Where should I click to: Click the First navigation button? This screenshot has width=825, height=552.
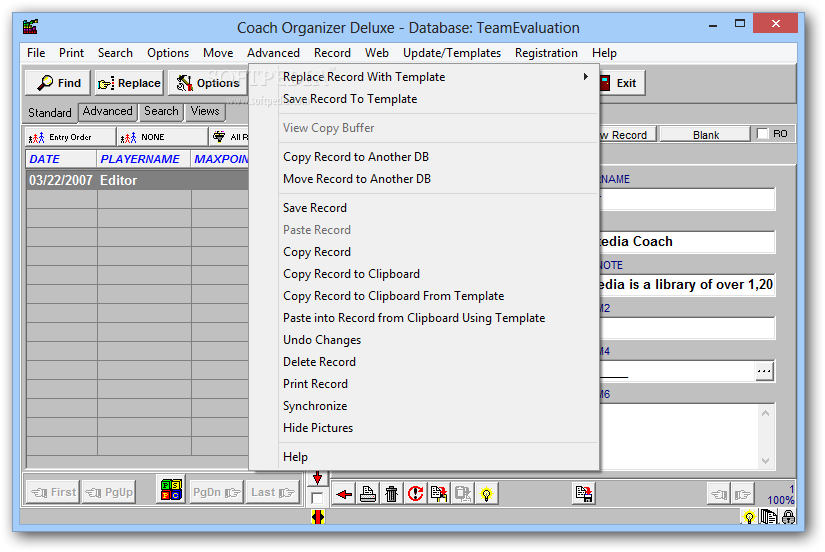(x=53, y=492)
